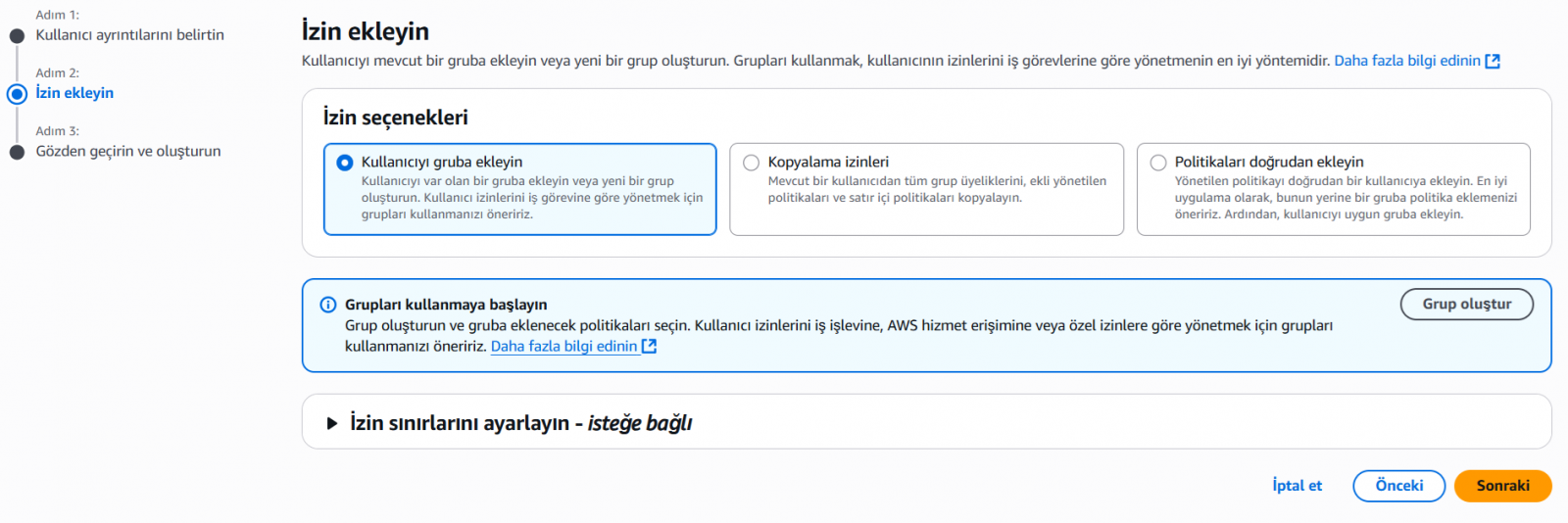The width and height of the screenshot is (1568, 523).
Task: Click the 'İptal et' cancel link
Action: (1297, 486)
